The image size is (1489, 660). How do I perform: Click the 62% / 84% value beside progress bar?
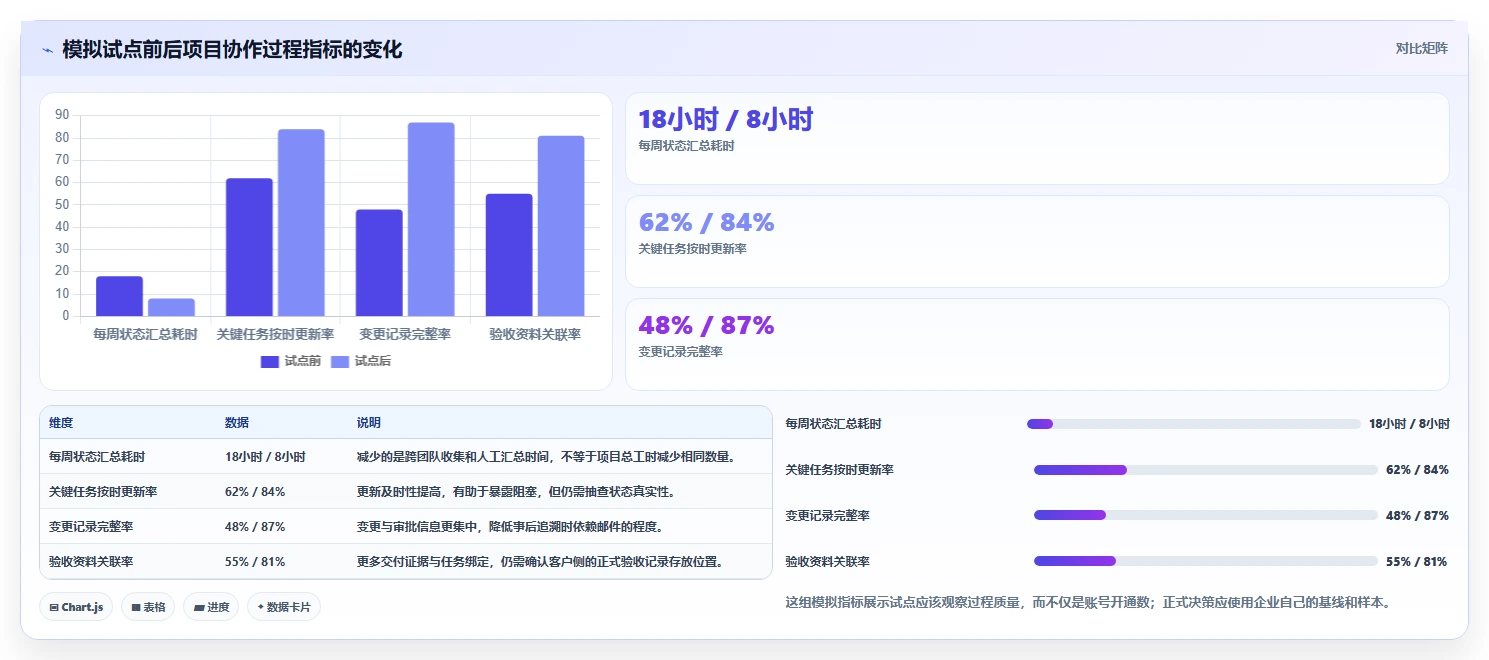[x=1417, y=470]
